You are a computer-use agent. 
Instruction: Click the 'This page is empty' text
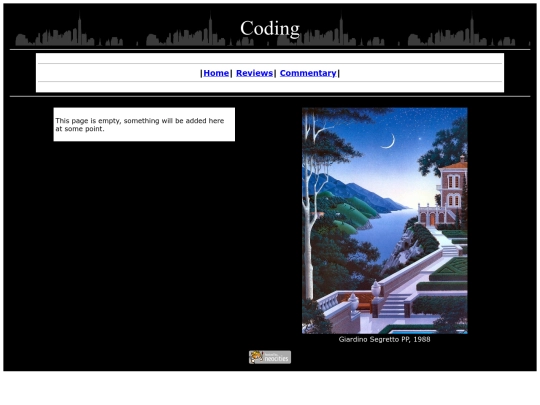(x=139, y=125)
